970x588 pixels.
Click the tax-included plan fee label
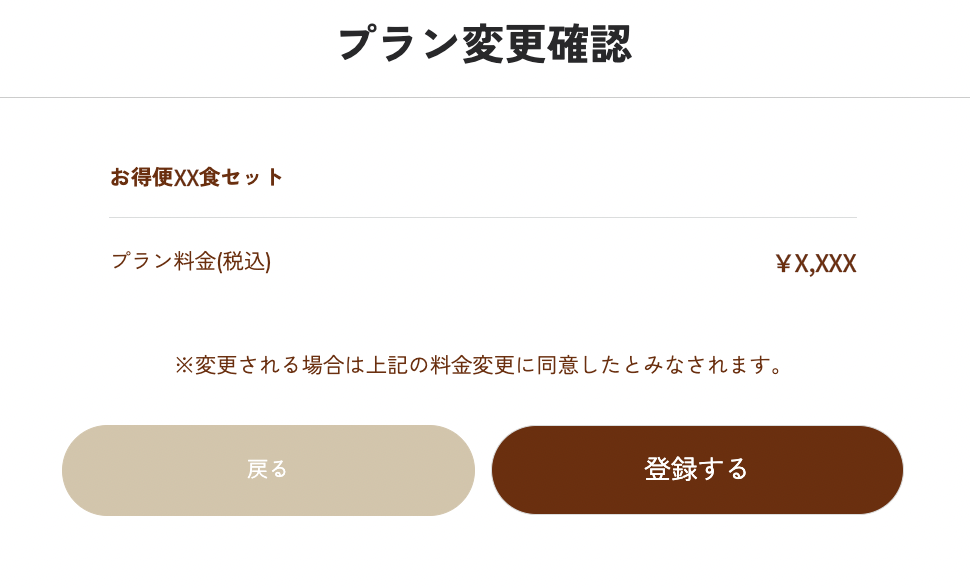[x=191, y=261]
